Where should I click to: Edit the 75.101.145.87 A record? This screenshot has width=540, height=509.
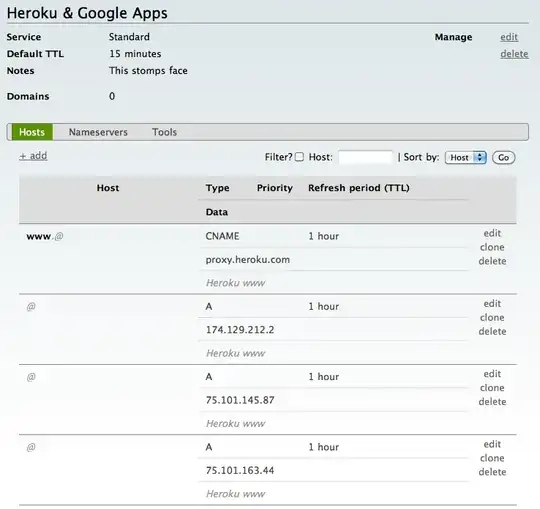492,374
